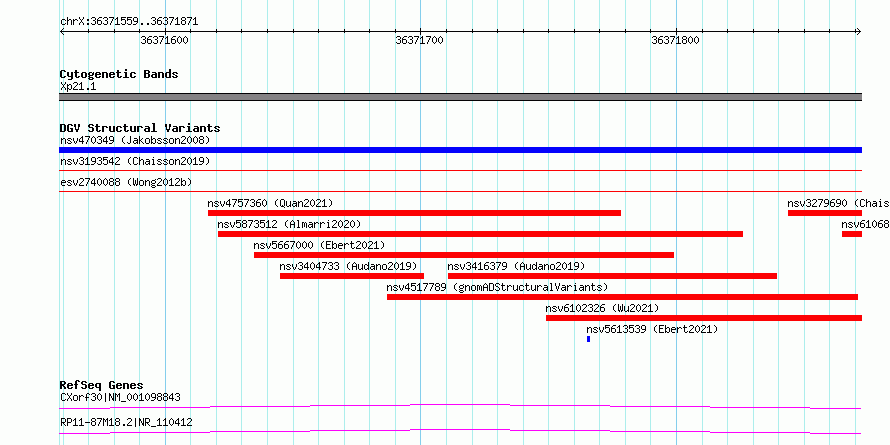Select the esv2740088 (Wong2012b) variant line

(x=460, y=191)
